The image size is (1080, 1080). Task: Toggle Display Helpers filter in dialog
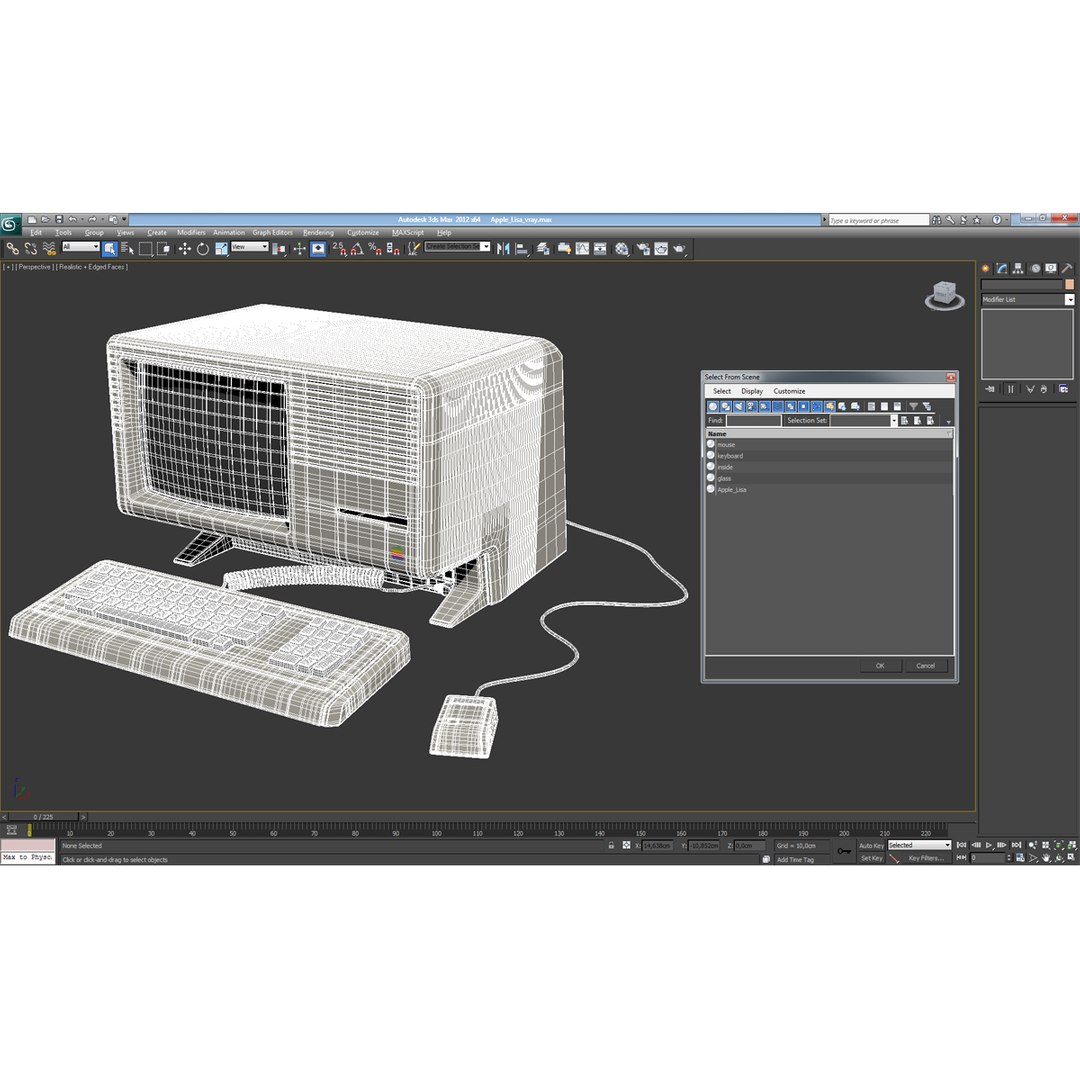coord(764,406)
